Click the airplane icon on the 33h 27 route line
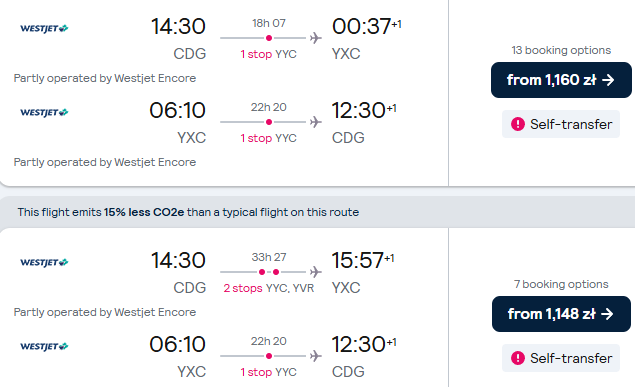635x387 pixels. point(315,272)
